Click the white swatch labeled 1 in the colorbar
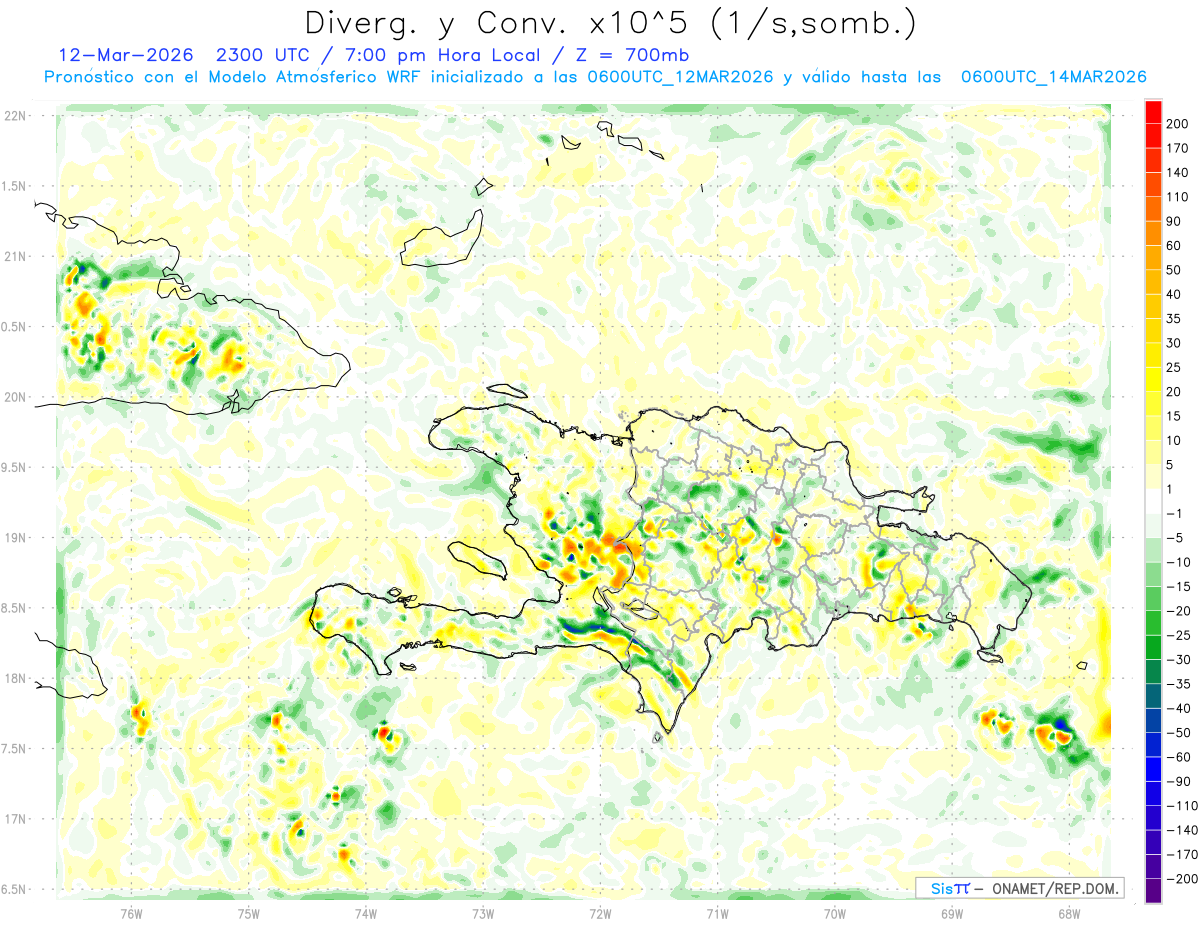This screenshot has height=927, width=1200. [x=1153, y=501]
